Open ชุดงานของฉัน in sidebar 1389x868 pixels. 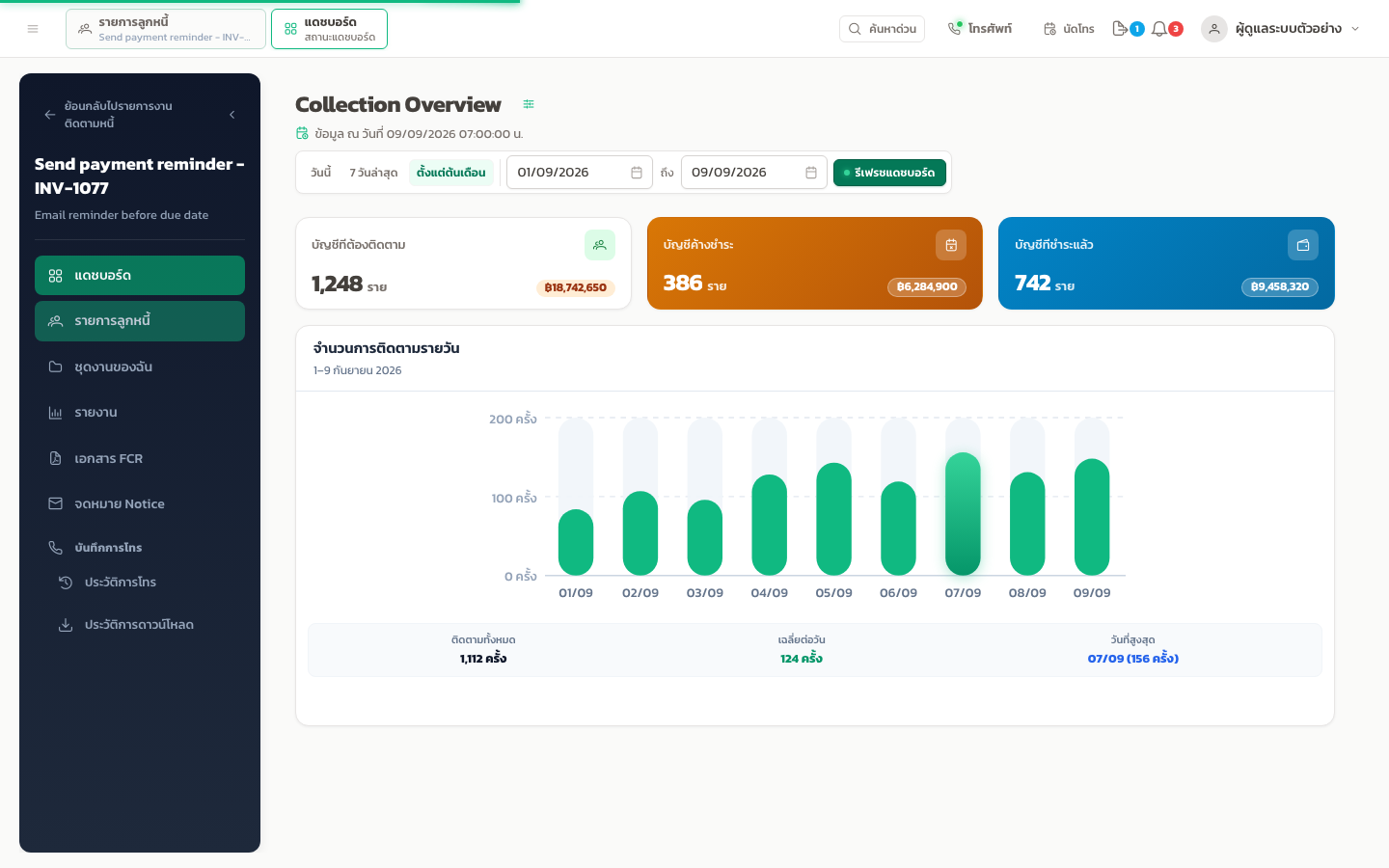click(x=140, y=366)
